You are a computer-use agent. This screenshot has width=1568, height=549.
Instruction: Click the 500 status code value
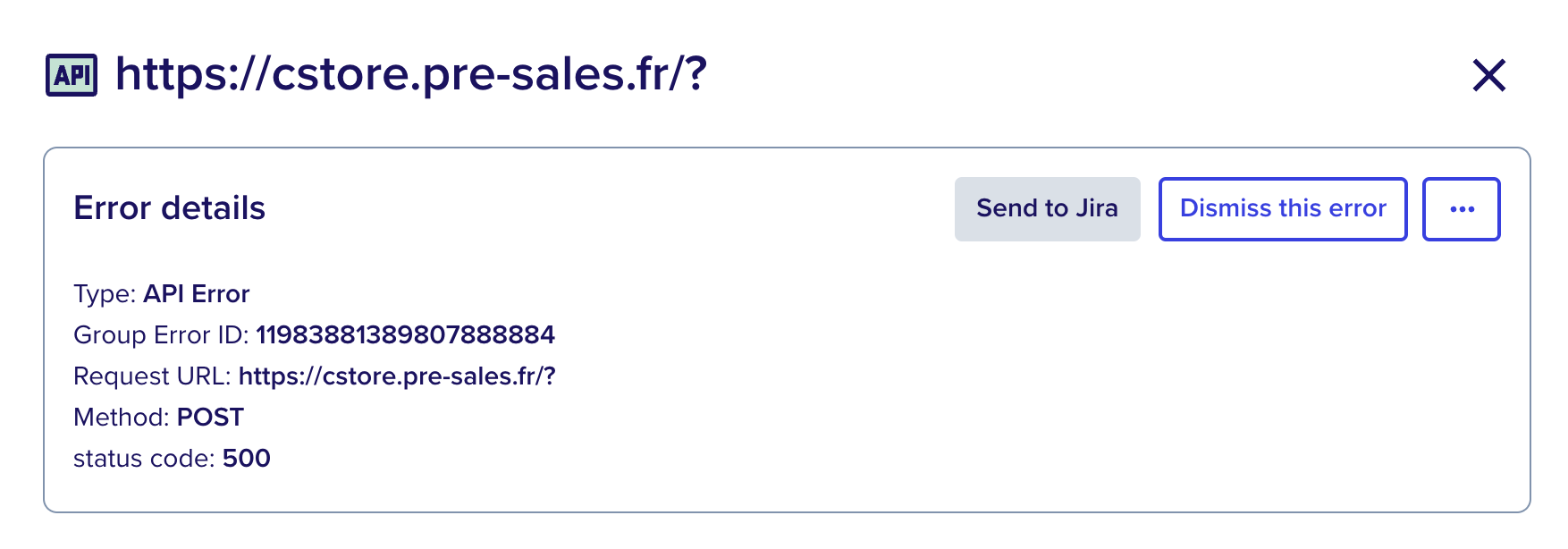click(x=247, y=459)
